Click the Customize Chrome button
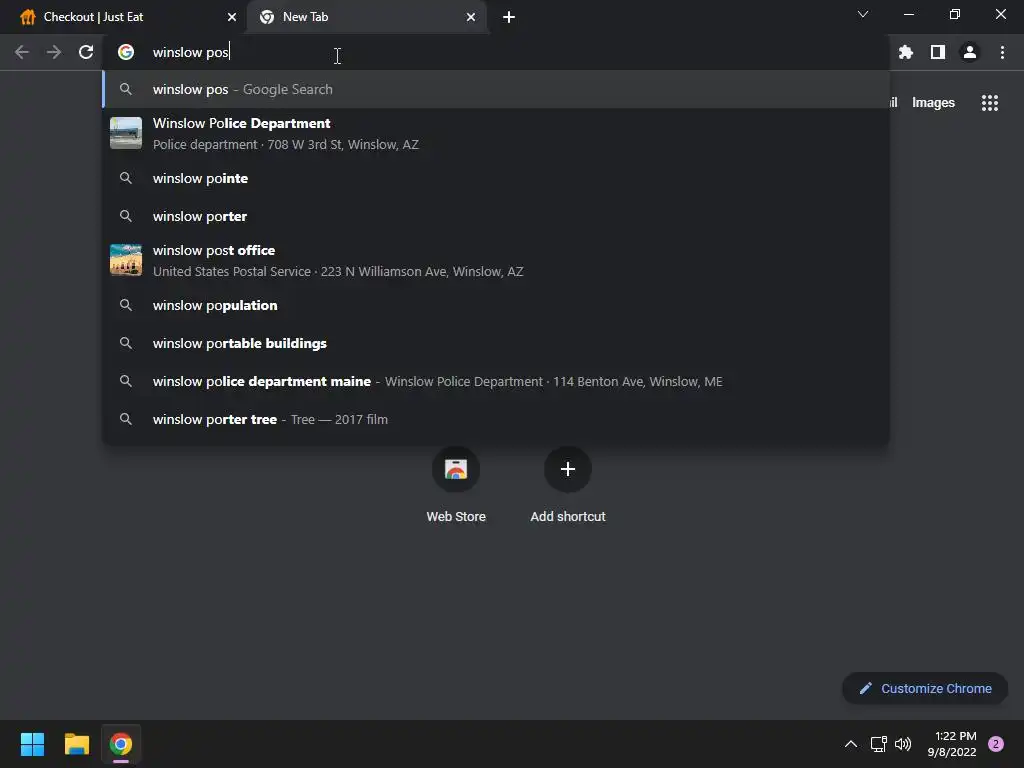The width and height of the screenshot is (1024, 768). point(925,688)
